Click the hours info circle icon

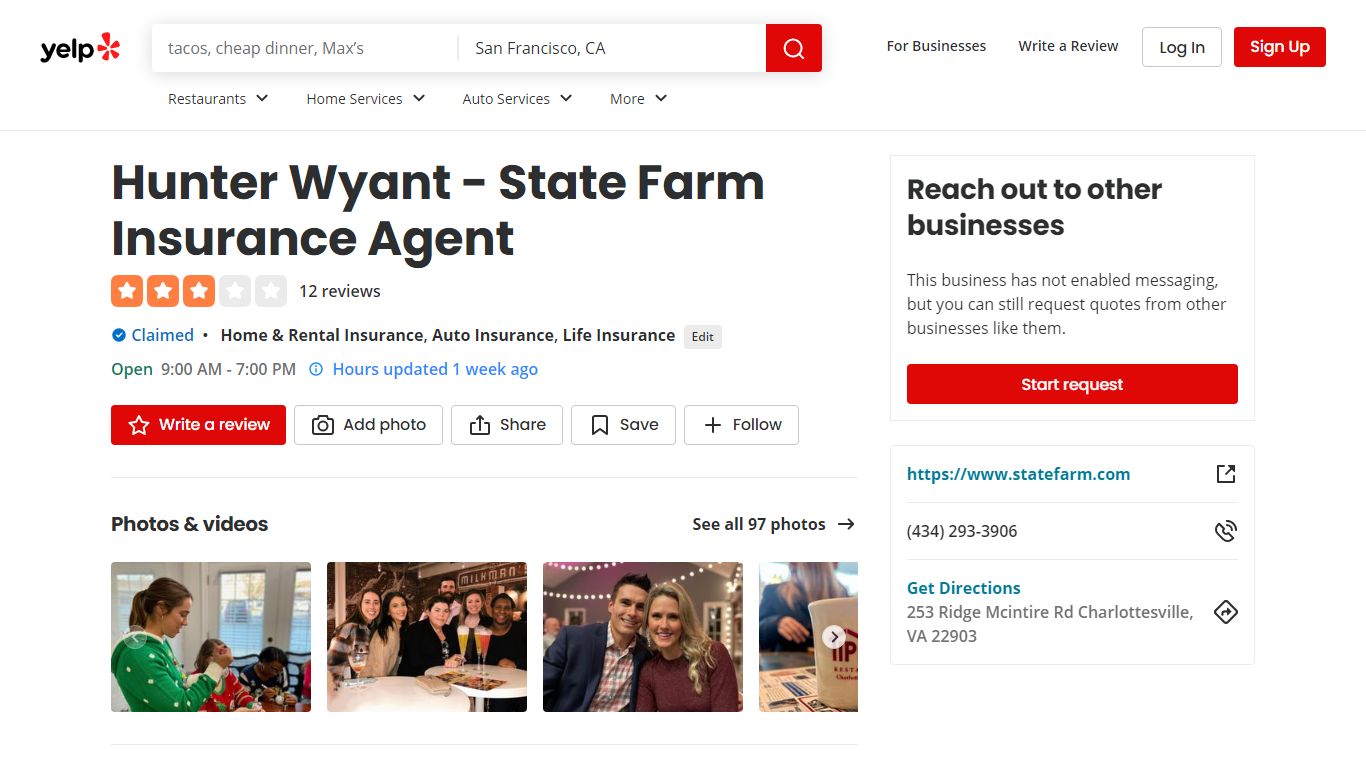(316, 369)
